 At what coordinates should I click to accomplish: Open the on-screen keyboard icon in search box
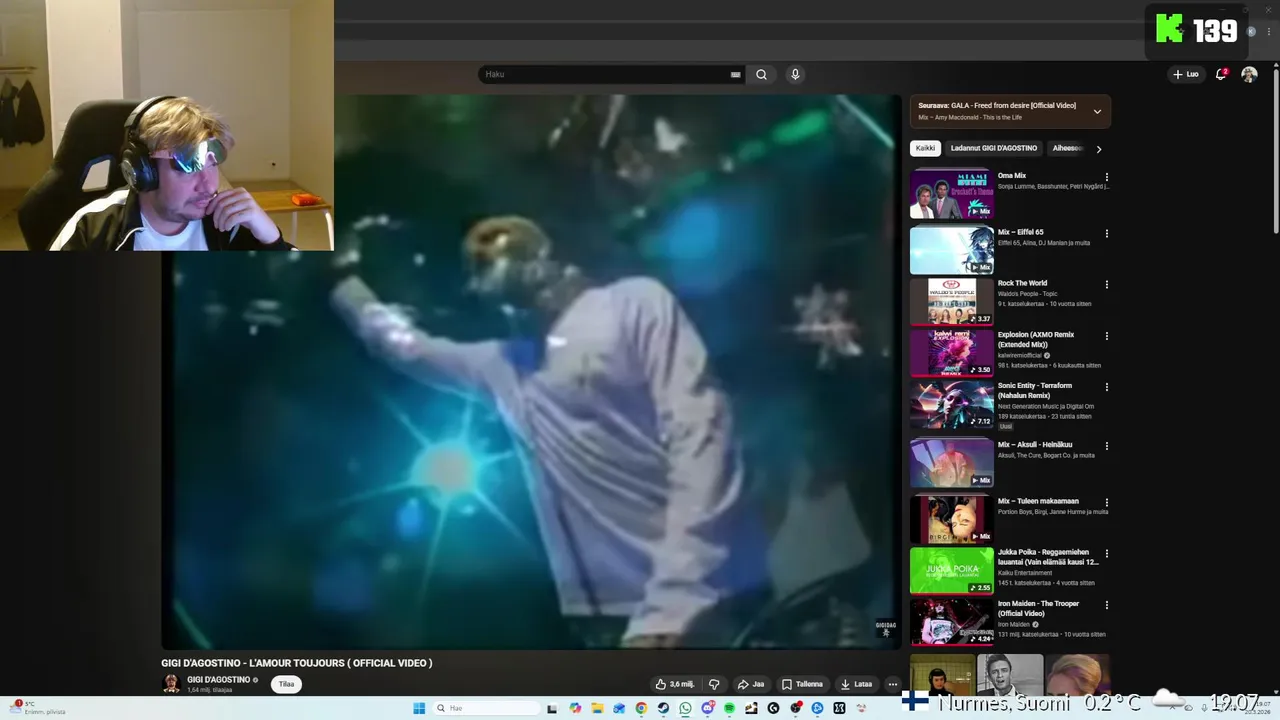point(736,74)
